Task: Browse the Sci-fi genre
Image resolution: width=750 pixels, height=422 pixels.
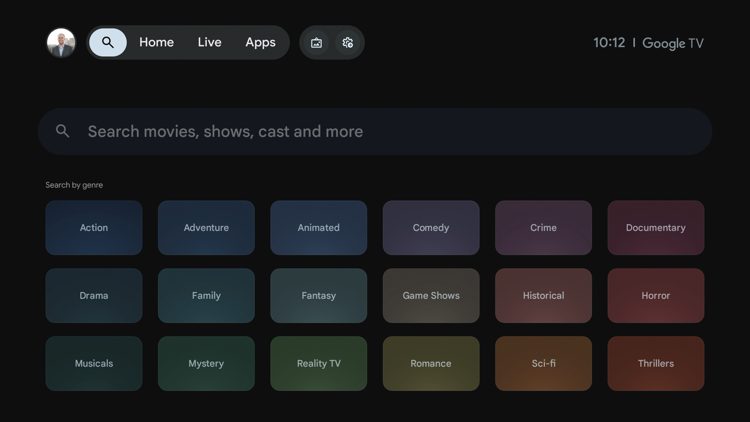Action: point(543,364)
